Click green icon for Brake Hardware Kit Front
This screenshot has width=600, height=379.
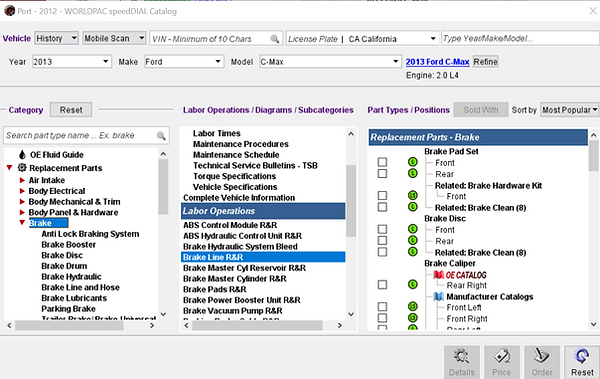(412, 196)
